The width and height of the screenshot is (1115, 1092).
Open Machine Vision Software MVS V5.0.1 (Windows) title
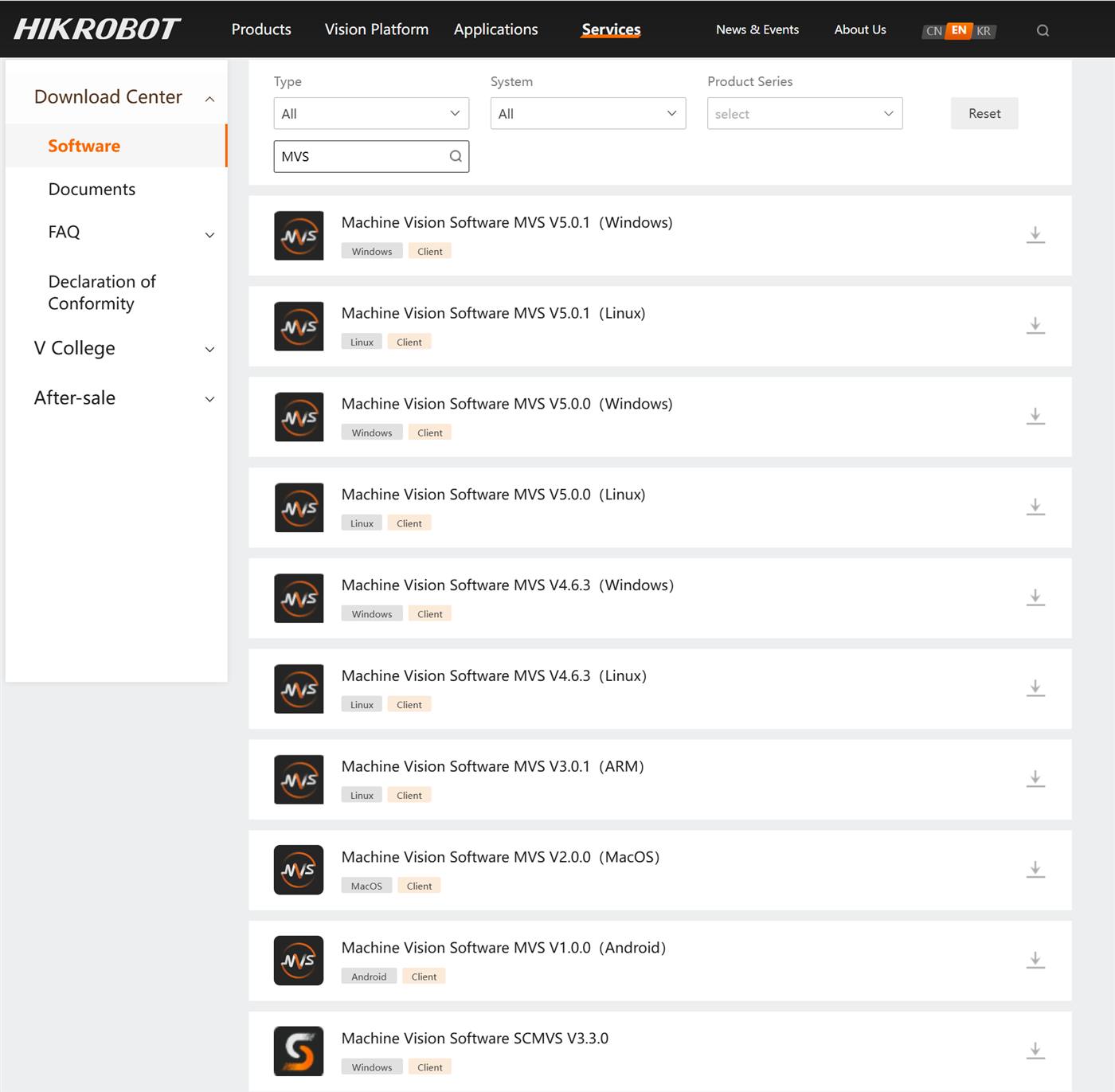[507, 222]
